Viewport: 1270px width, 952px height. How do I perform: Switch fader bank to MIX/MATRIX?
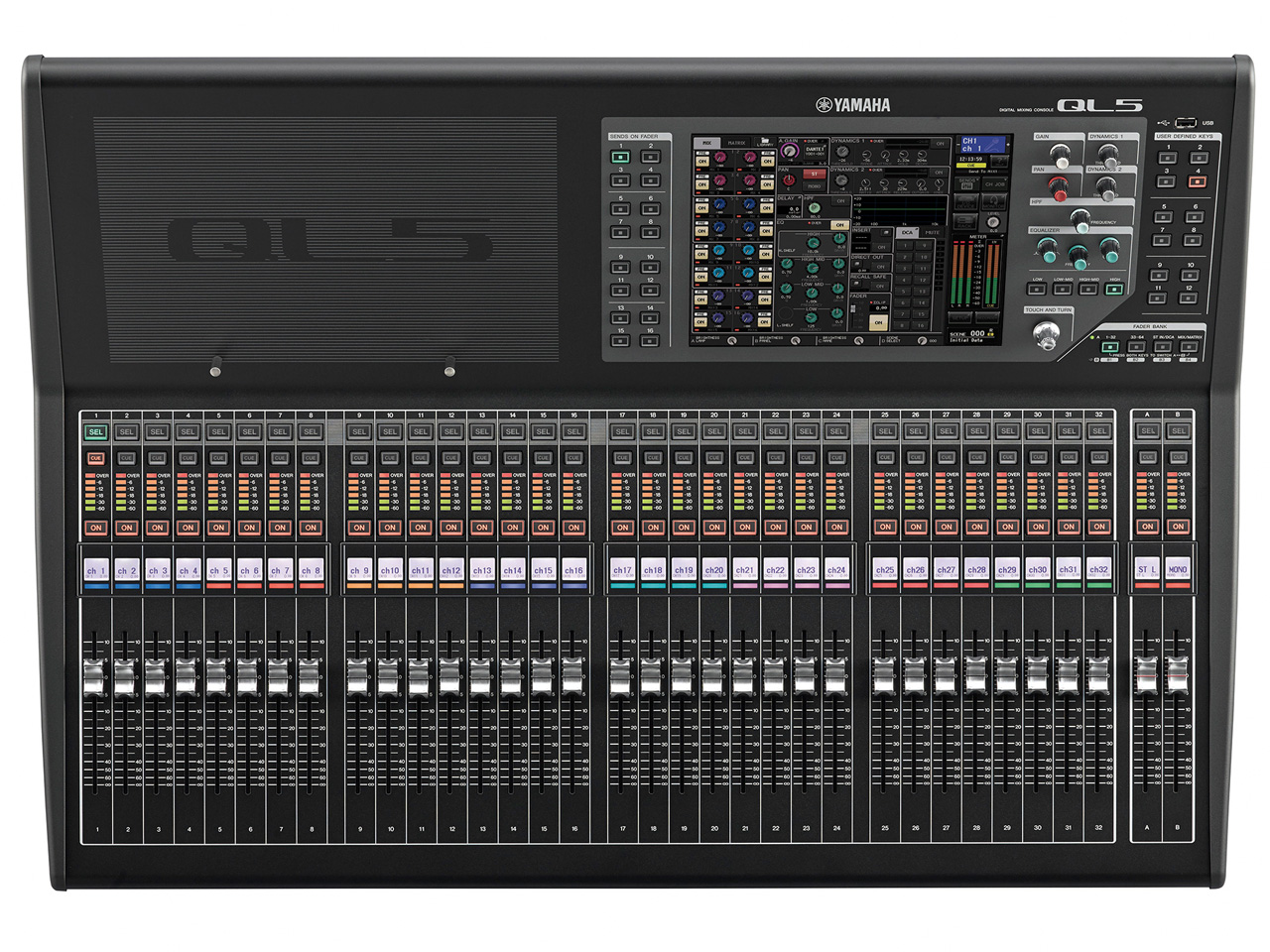pos(1189,346)
